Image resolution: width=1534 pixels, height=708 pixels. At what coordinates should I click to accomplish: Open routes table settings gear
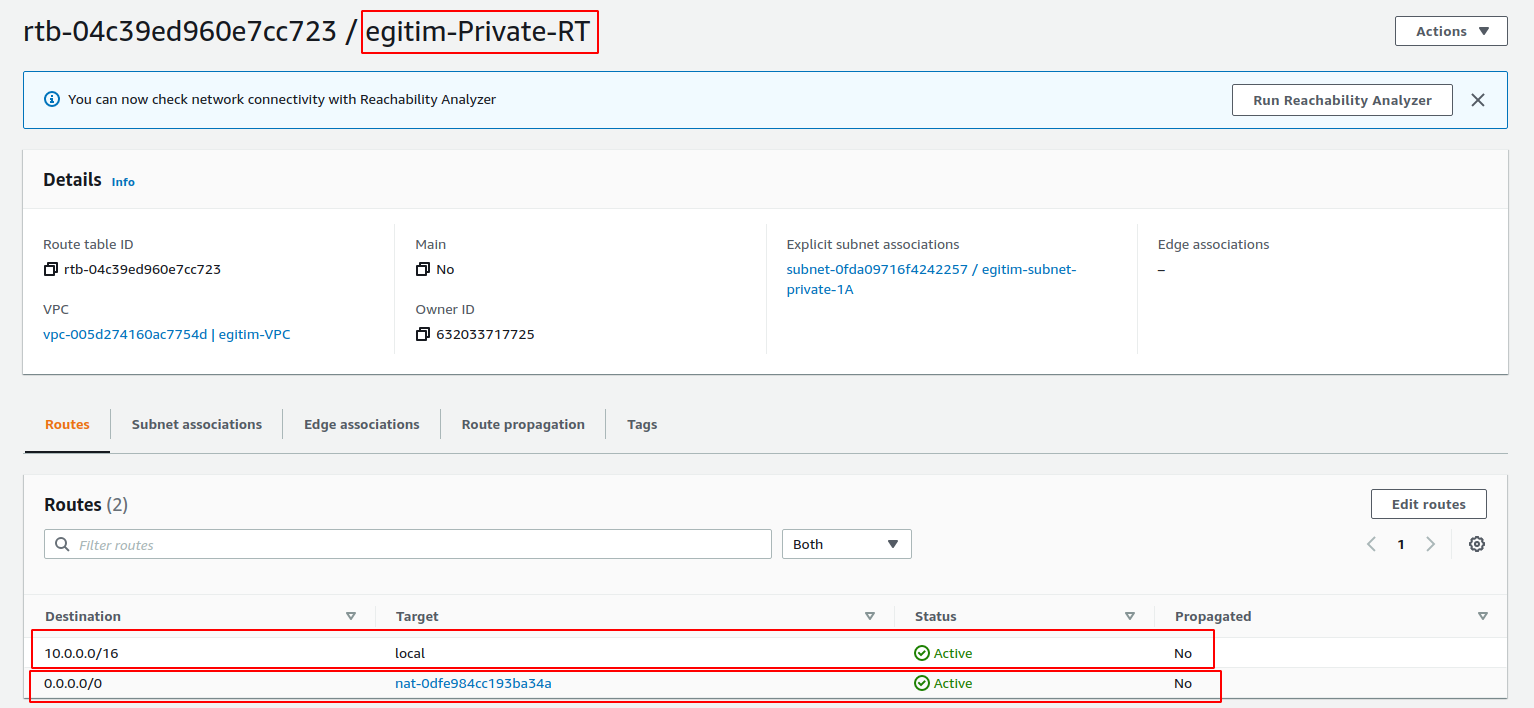(x=1477, y=544)
